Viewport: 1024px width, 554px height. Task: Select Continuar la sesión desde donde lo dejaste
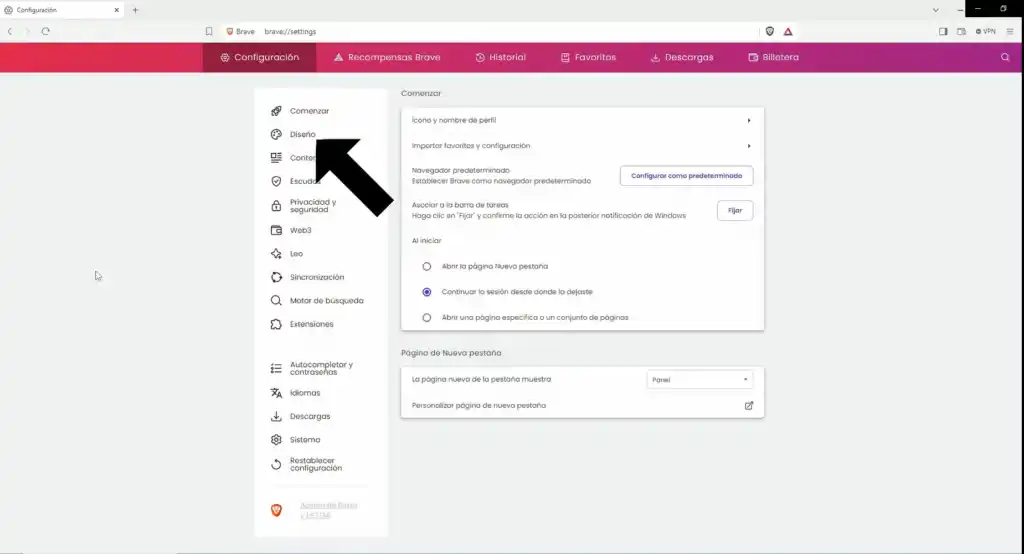(x=426, y=292)
